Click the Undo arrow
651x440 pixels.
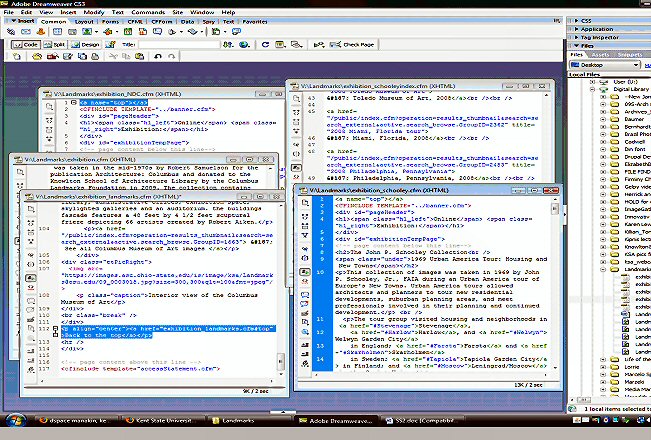pos(158,56)
